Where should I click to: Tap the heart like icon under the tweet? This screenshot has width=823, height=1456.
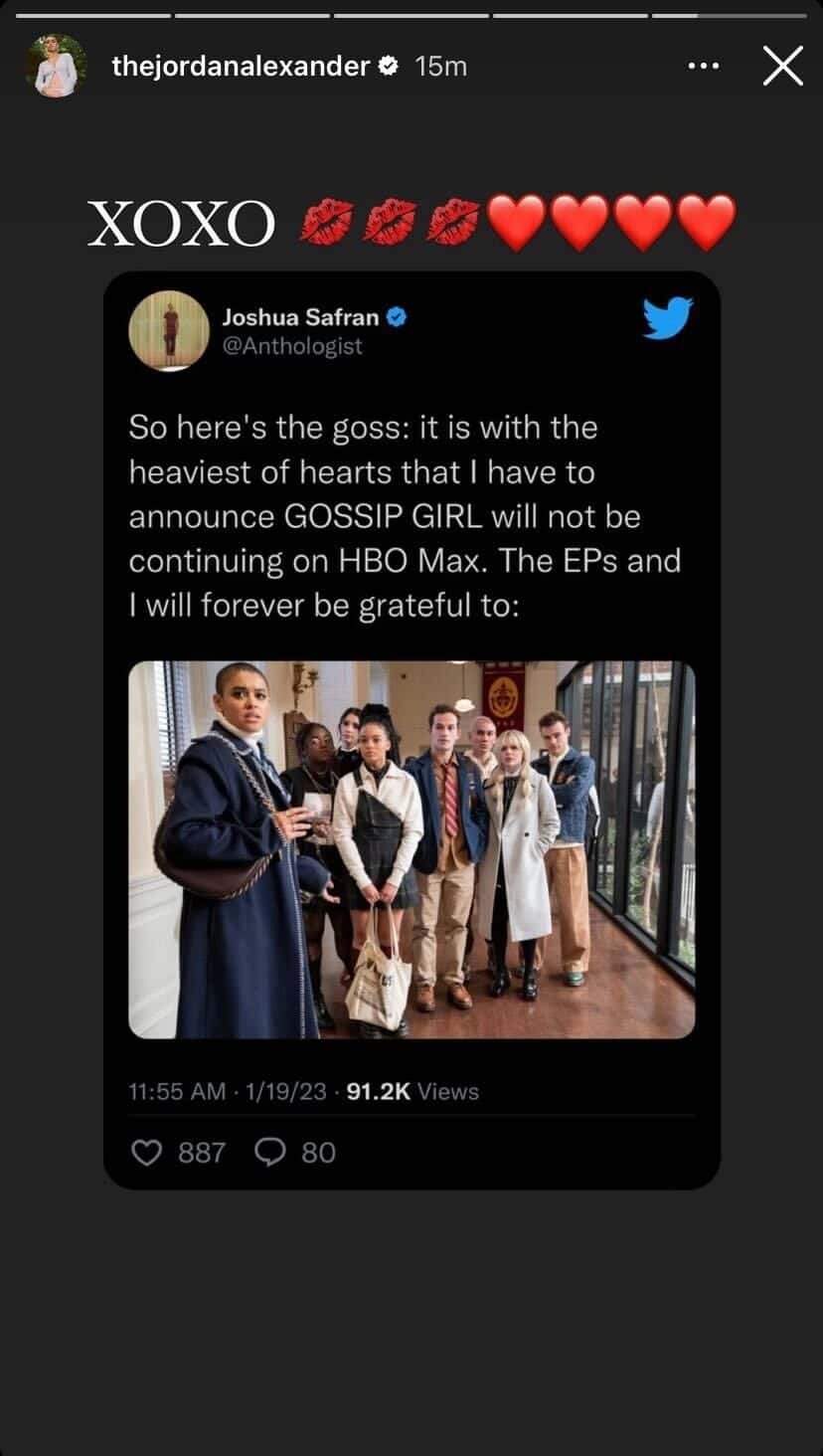[x=146, y=1152]
